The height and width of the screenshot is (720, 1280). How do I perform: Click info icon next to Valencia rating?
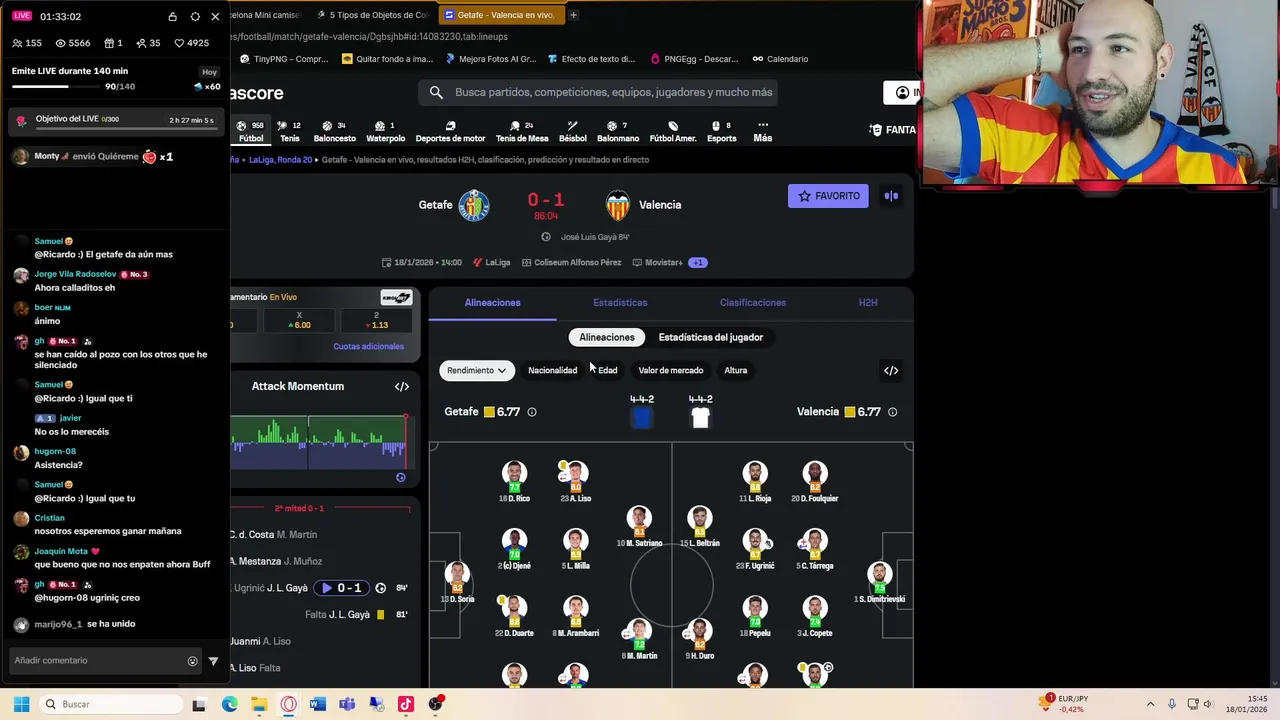click(x=893, y=412)
